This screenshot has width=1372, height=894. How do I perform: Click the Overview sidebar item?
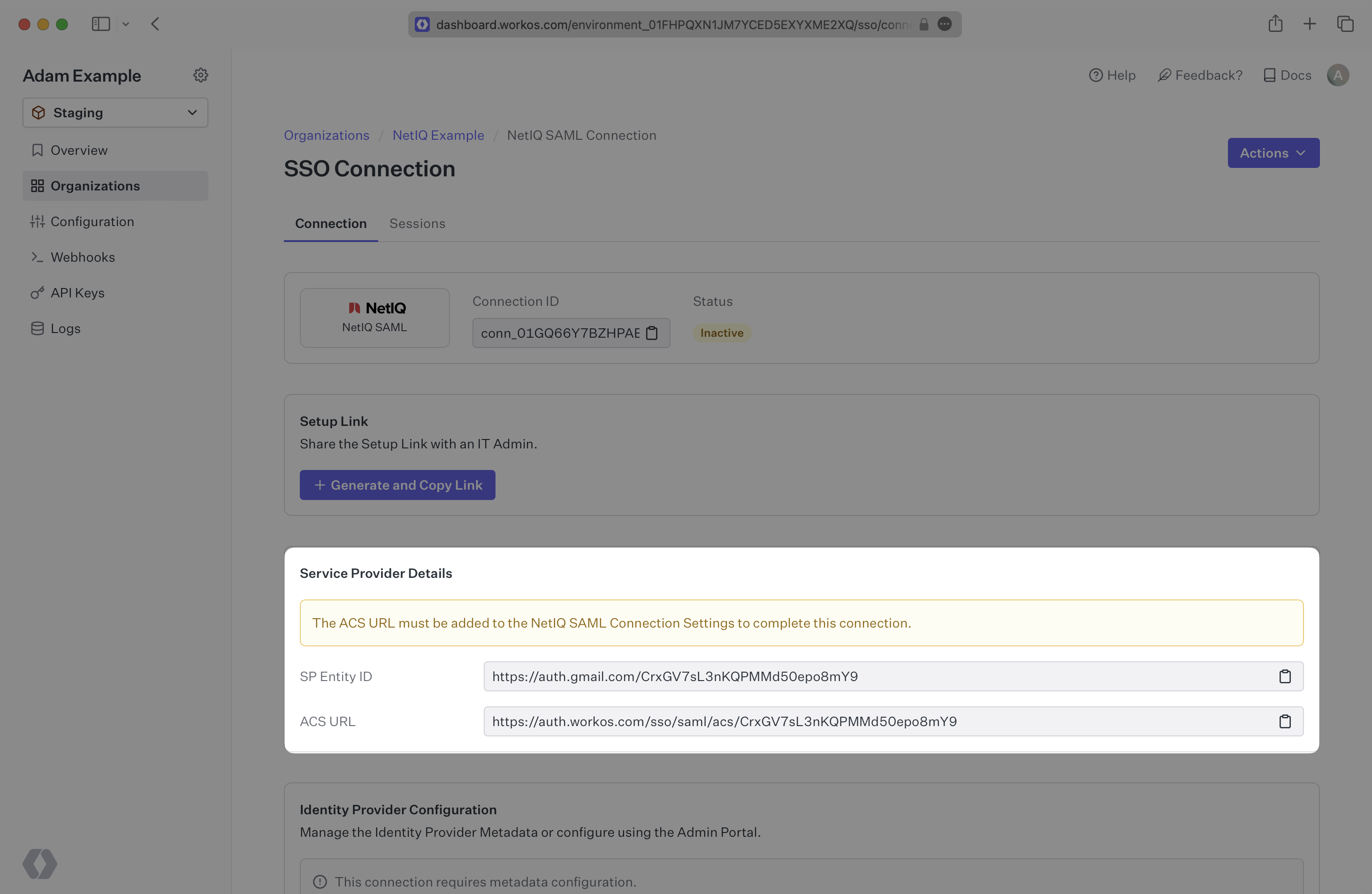tap(79, 150)
